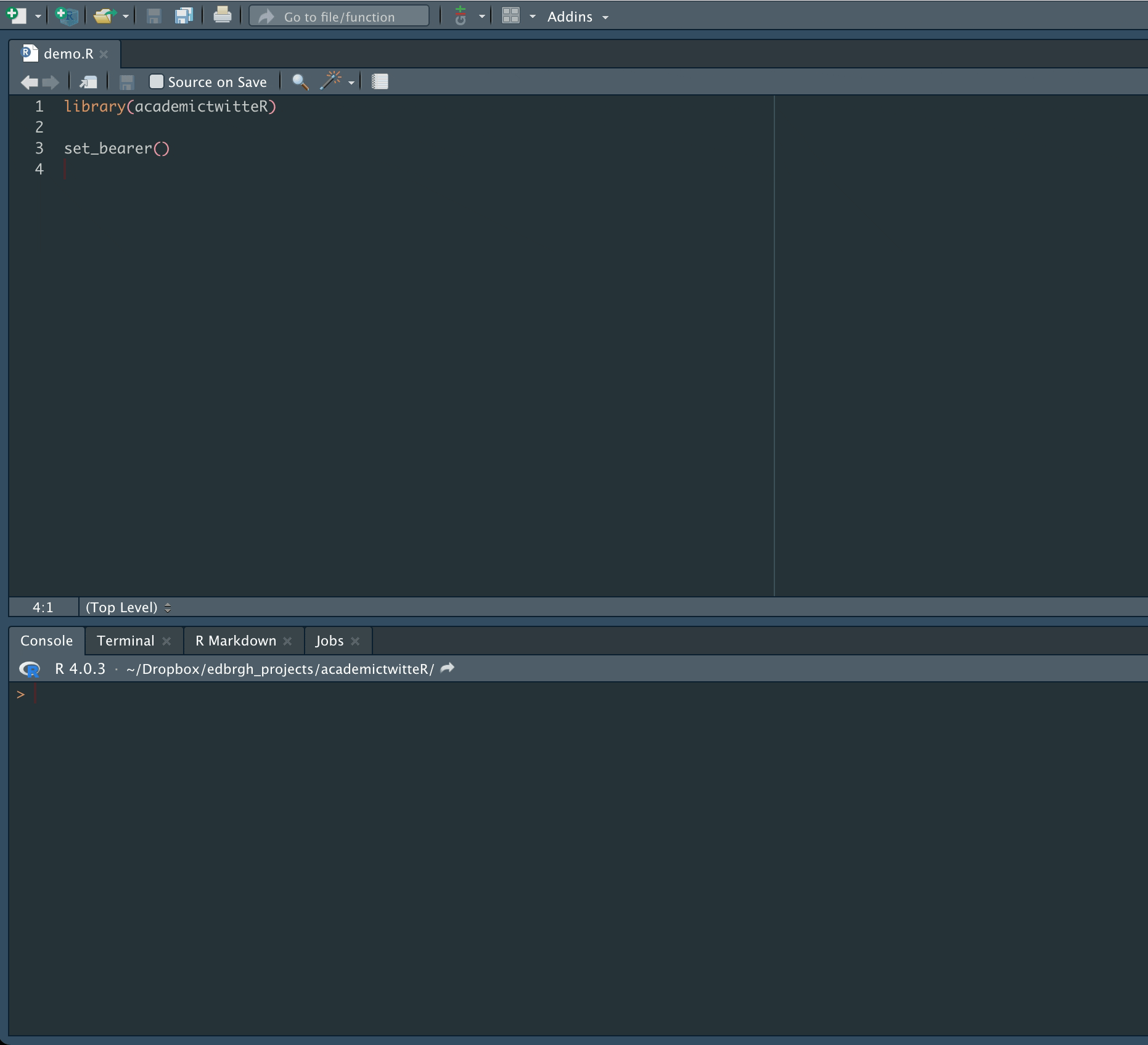This screenshot has height=1045, width=1148.
Task: Open the R Markdown tab
Action: 236,641
